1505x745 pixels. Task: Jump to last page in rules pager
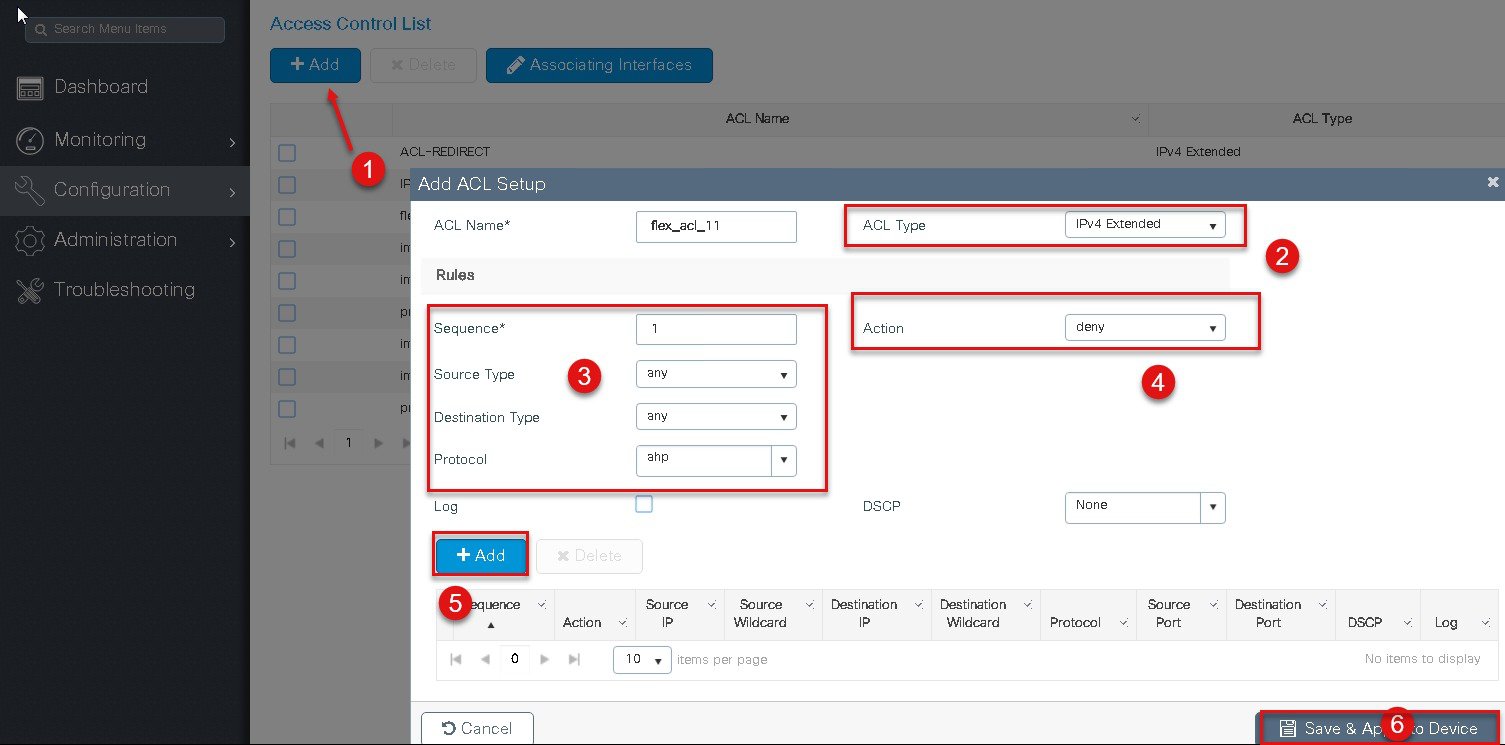point(574,660)
